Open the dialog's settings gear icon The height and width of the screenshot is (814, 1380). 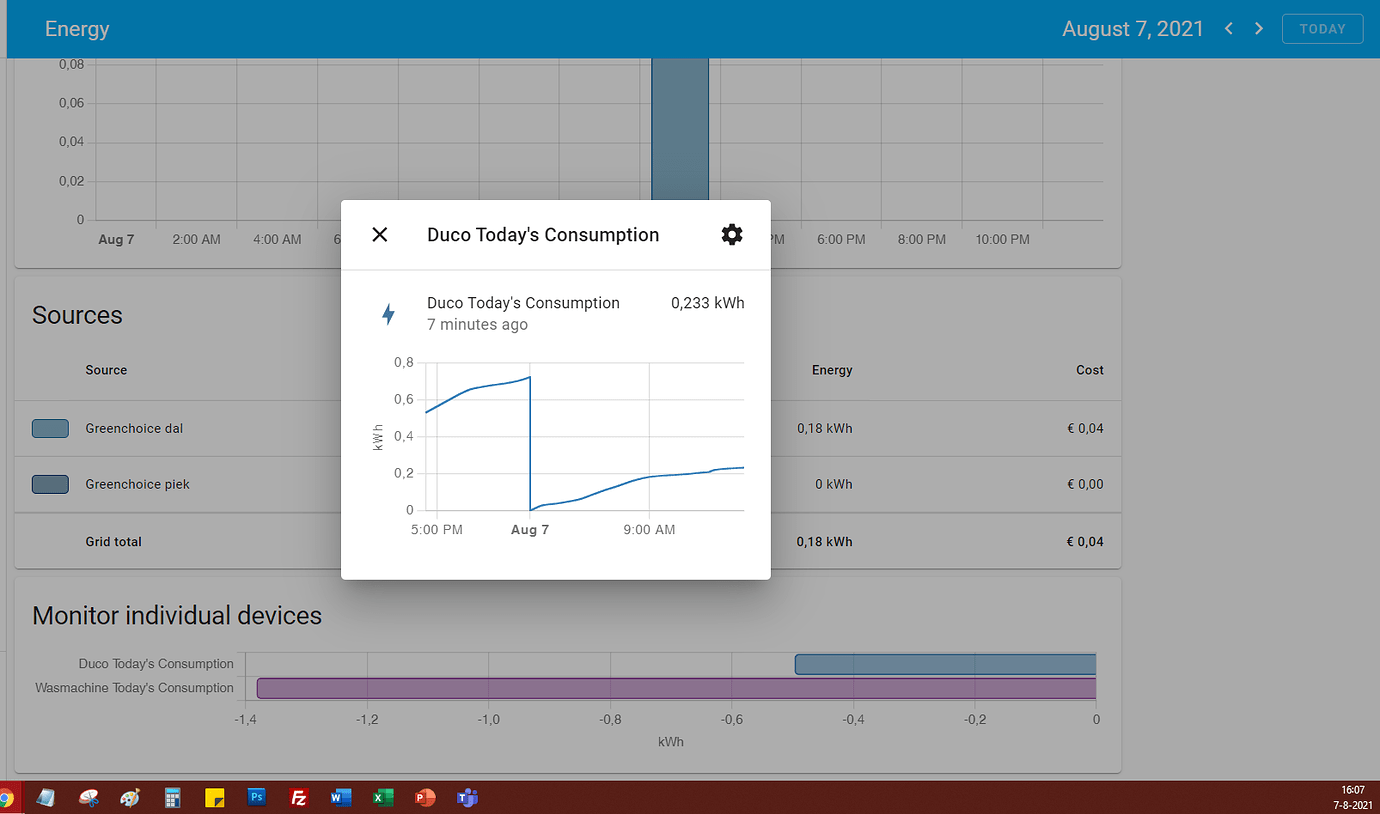point(732,234)
